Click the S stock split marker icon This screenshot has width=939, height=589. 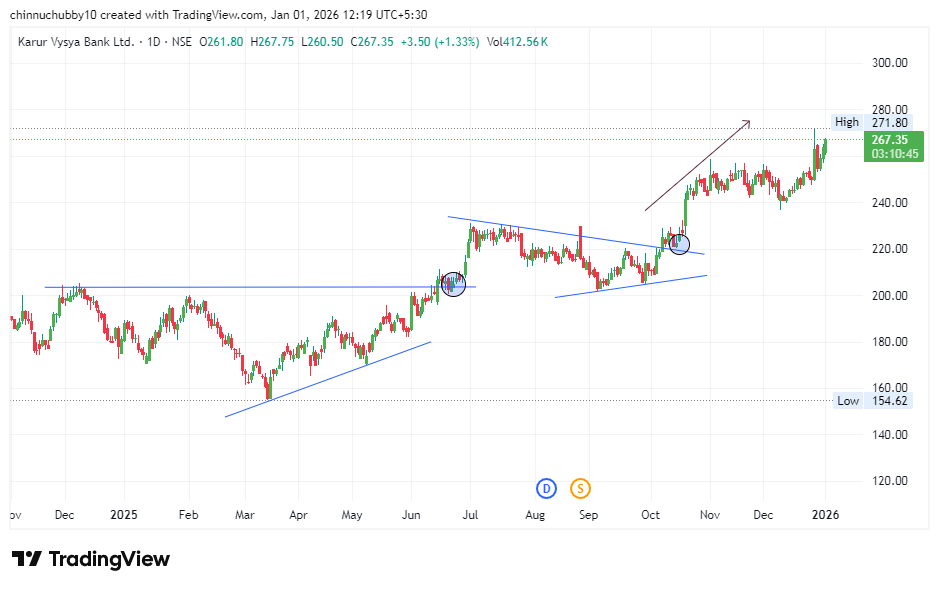(580, 489)
